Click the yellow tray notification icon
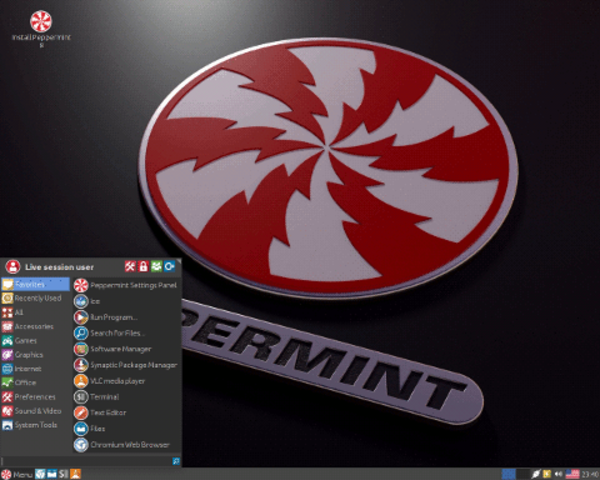 [547, 474]
